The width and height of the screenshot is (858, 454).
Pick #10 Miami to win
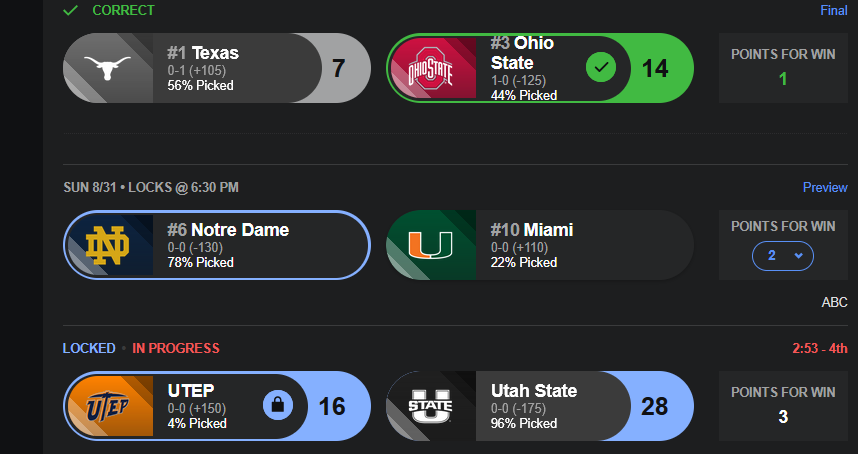[x=540, y=245]
